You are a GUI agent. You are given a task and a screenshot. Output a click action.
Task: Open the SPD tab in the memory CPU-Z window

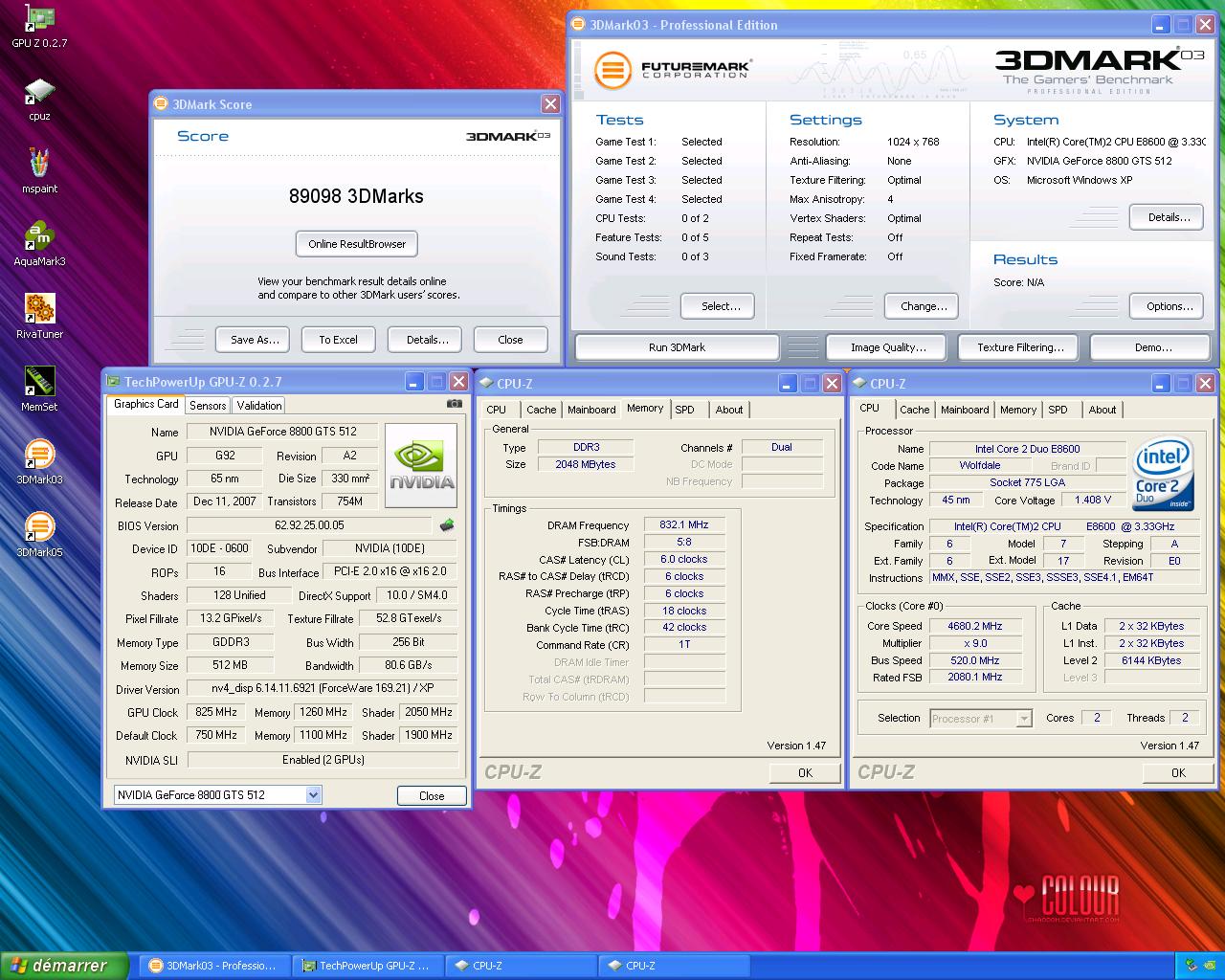click(684, 410)
